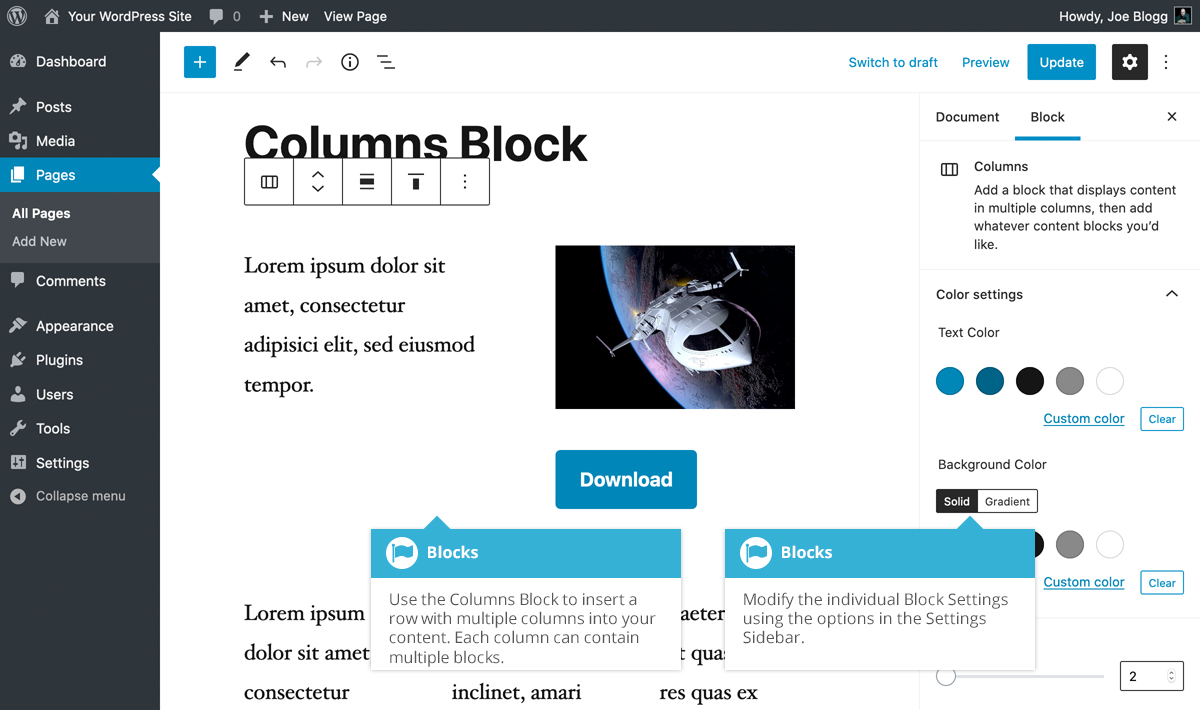Select the Solid background color option
1200x710 pixels.
click(956, 501)
